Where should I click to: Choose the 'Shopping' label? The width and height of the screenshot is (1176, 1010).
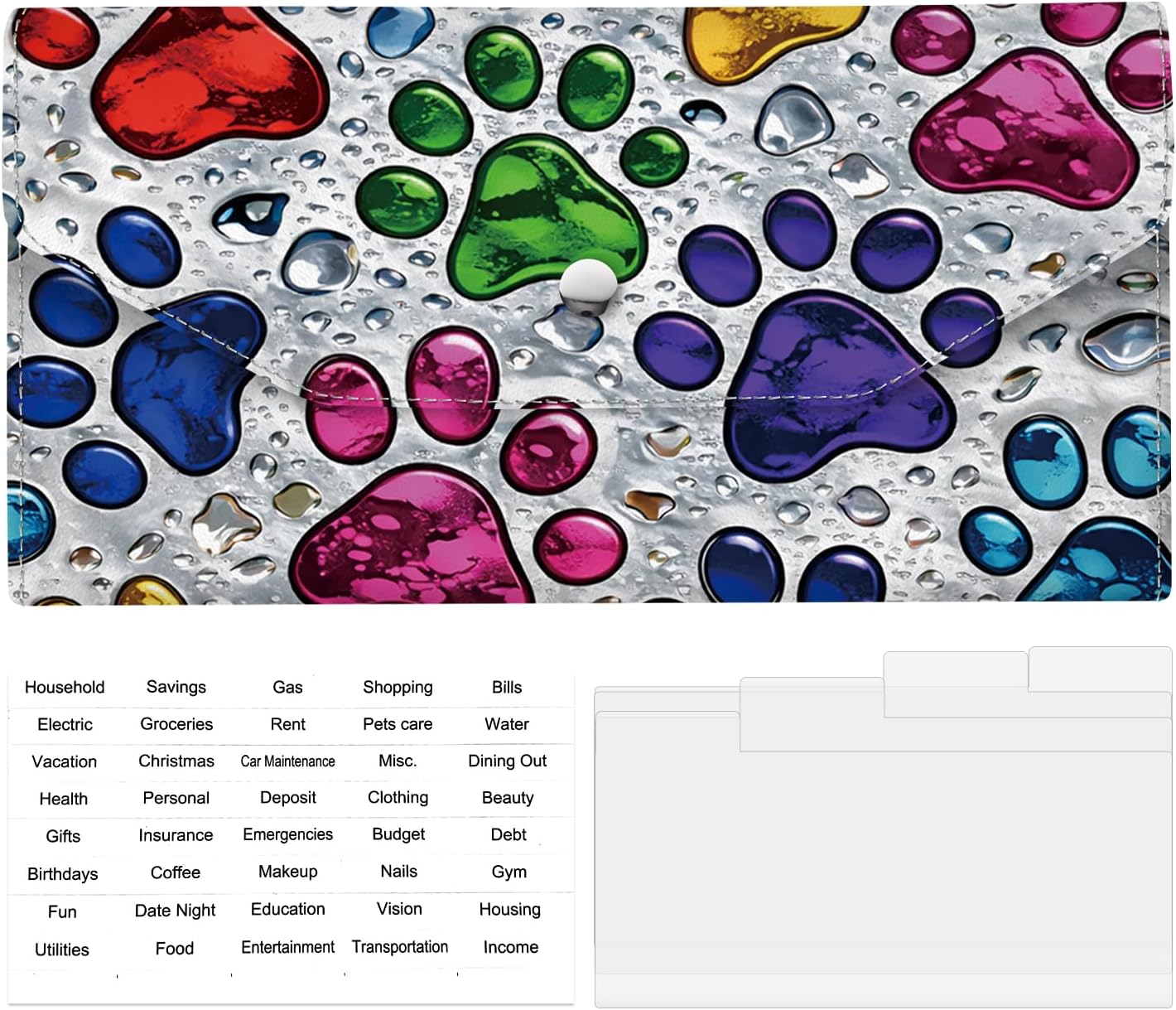coord(398,687)
